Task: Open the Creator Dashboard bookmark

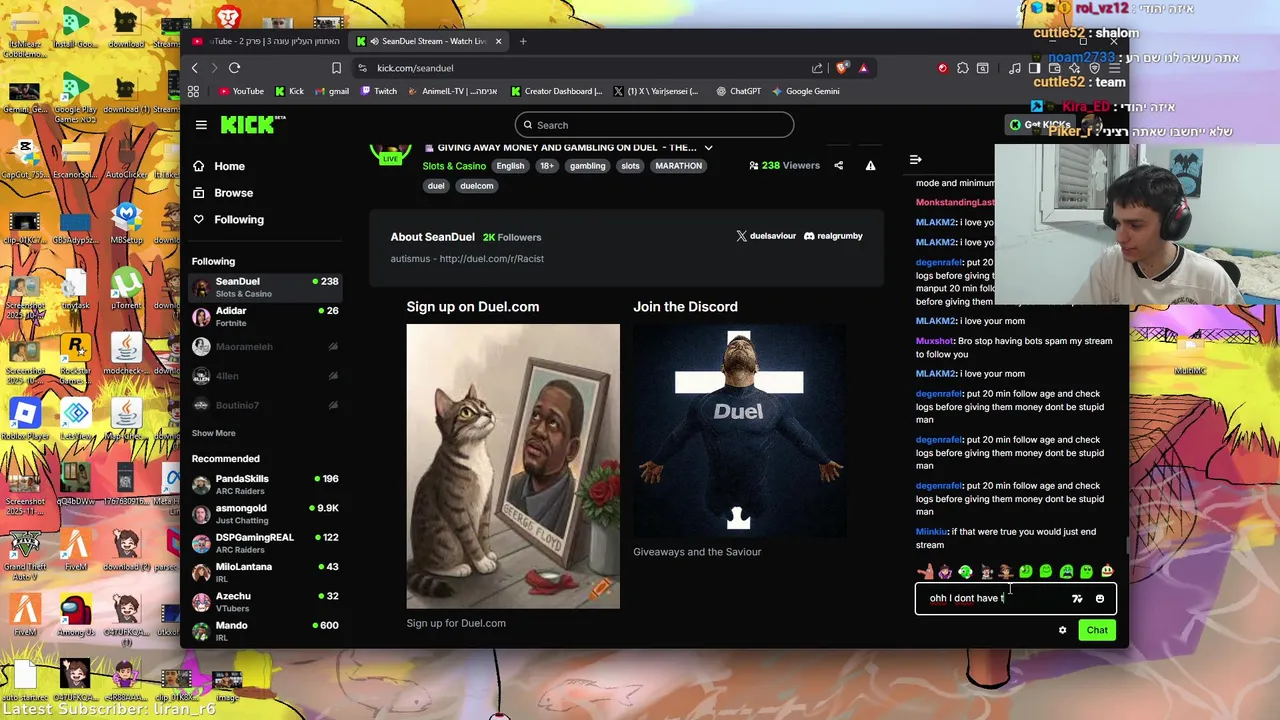Action: (x=557, y=91)
